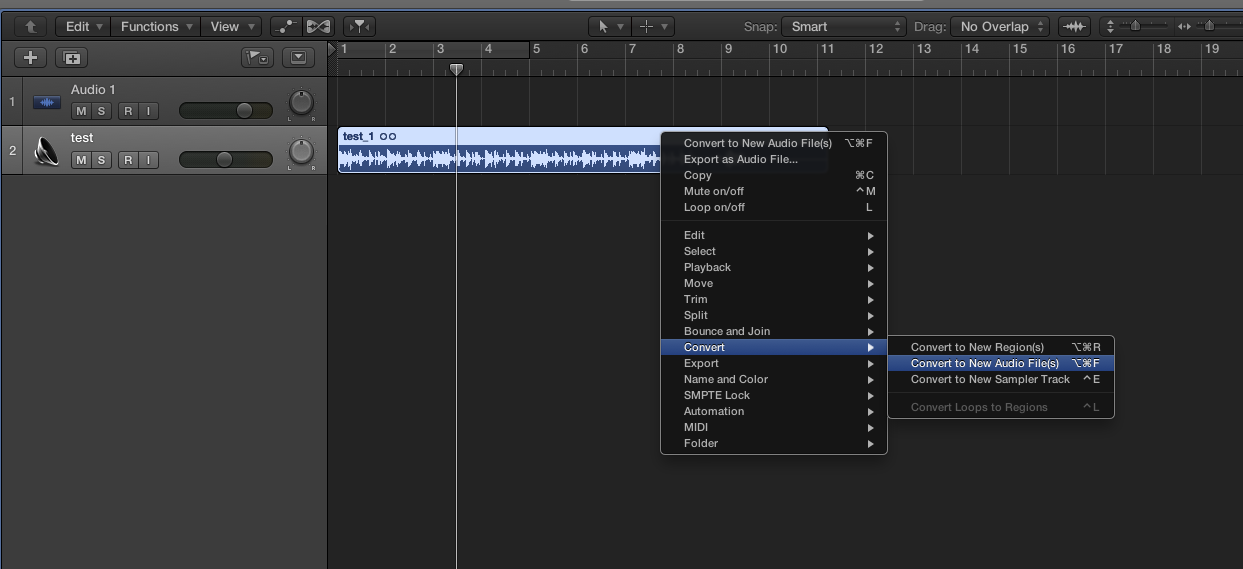Select the test_1 audio region waveform
This screenshot has width=1243, height=569.
pos(500,158)
